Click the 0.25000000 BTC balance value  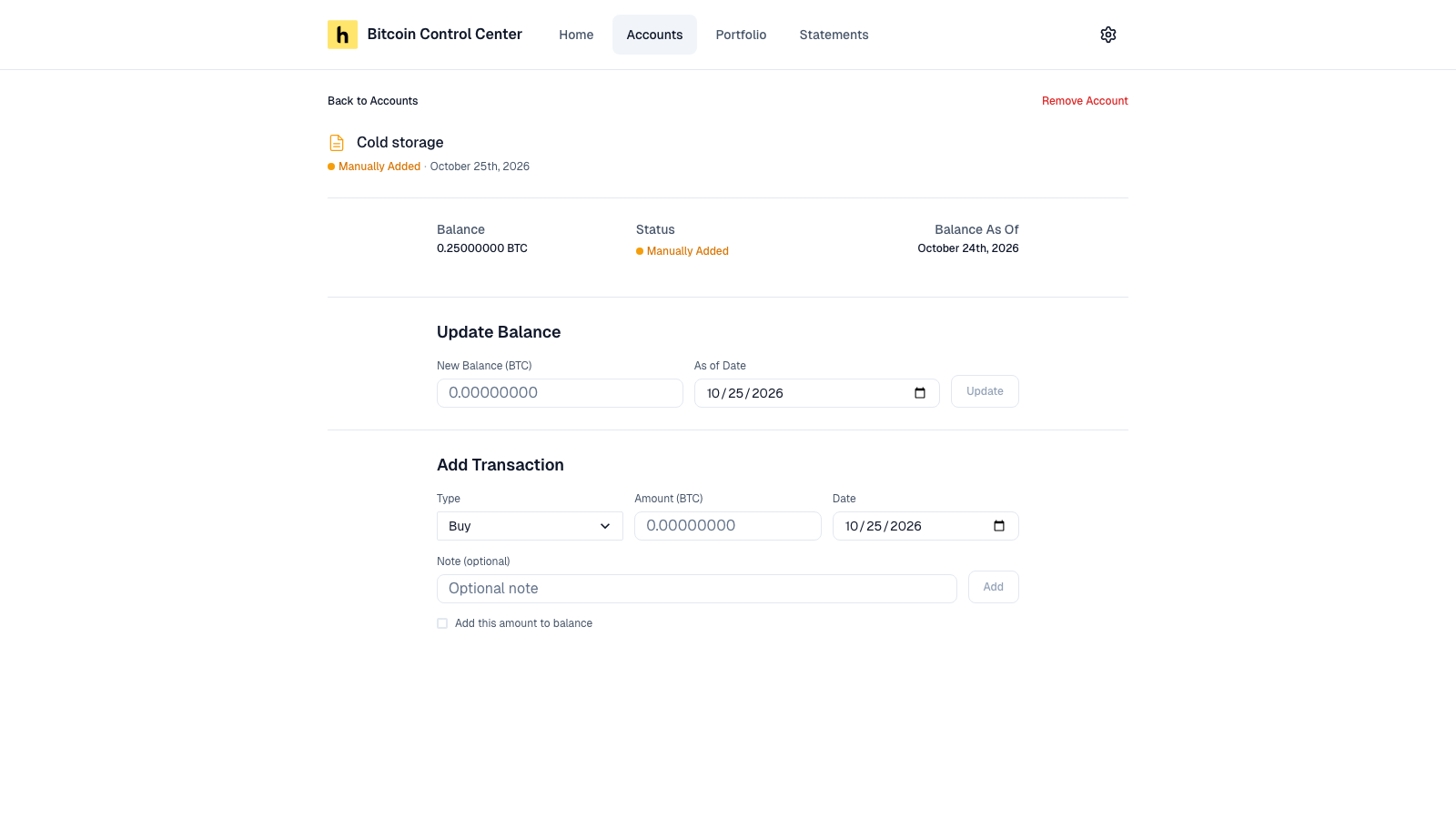[482, 248]
